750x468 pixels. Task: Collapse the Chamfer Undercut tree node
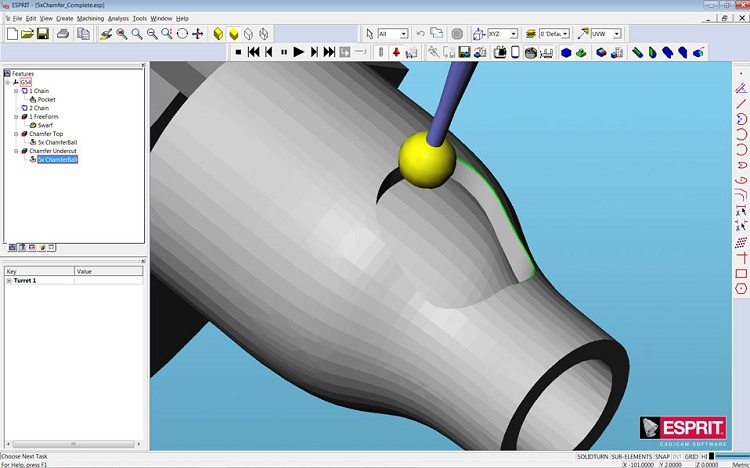(16, 151)
